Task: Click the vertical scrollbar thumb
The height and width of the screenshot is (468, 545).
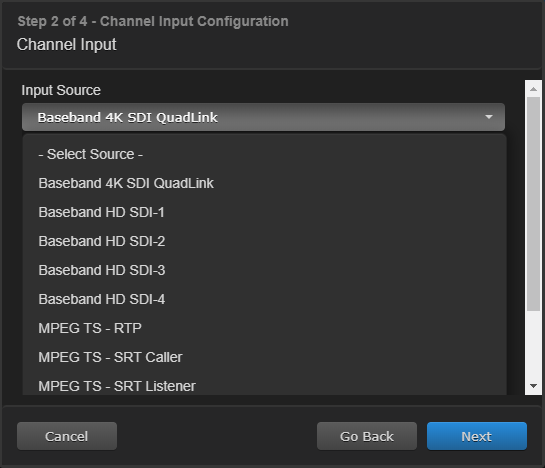Action: pyautogui.click(x=533, y=204)
